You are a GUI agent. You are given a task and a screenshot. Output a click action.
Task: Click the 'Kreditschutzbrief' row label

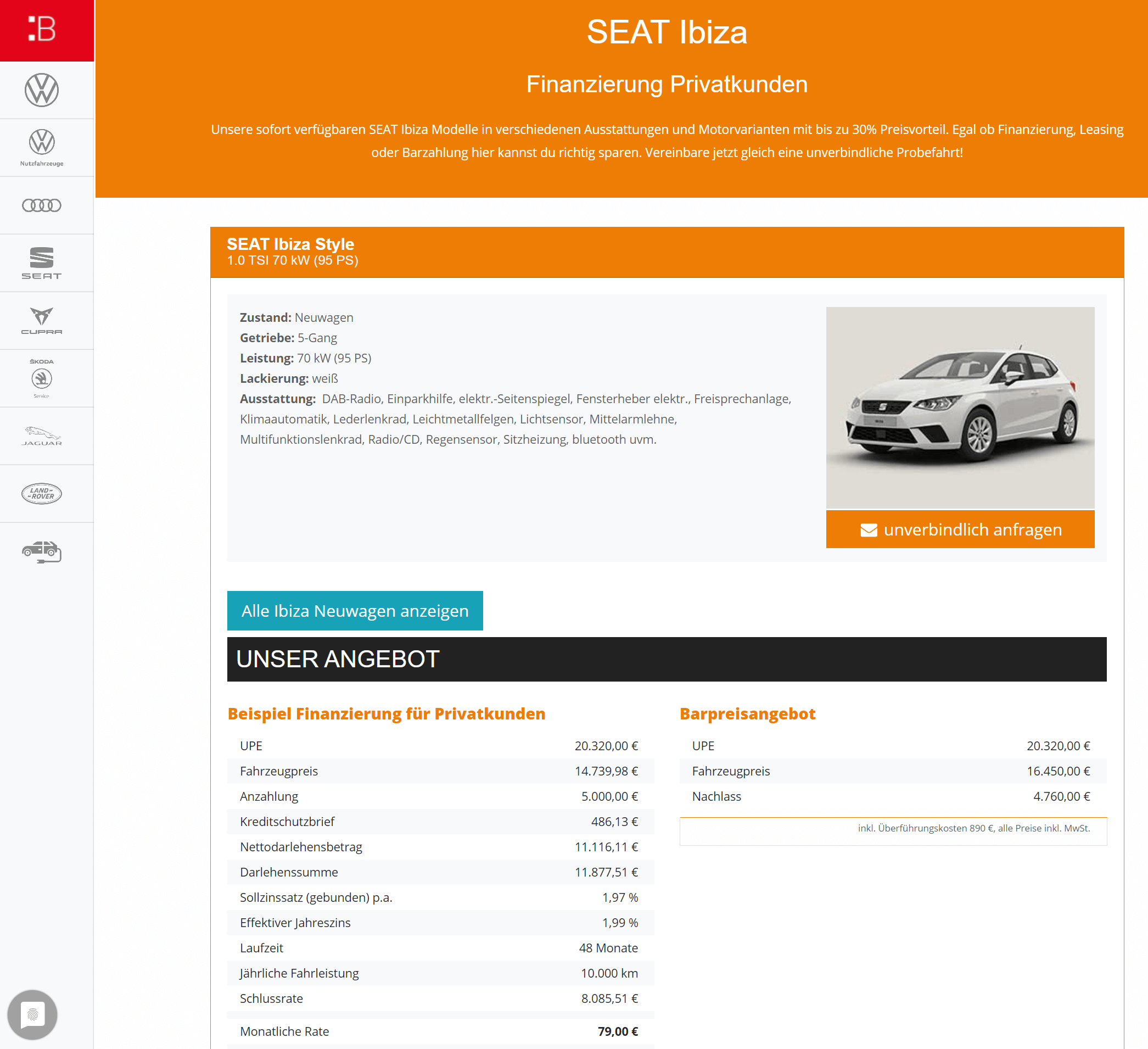pos(287,822)
